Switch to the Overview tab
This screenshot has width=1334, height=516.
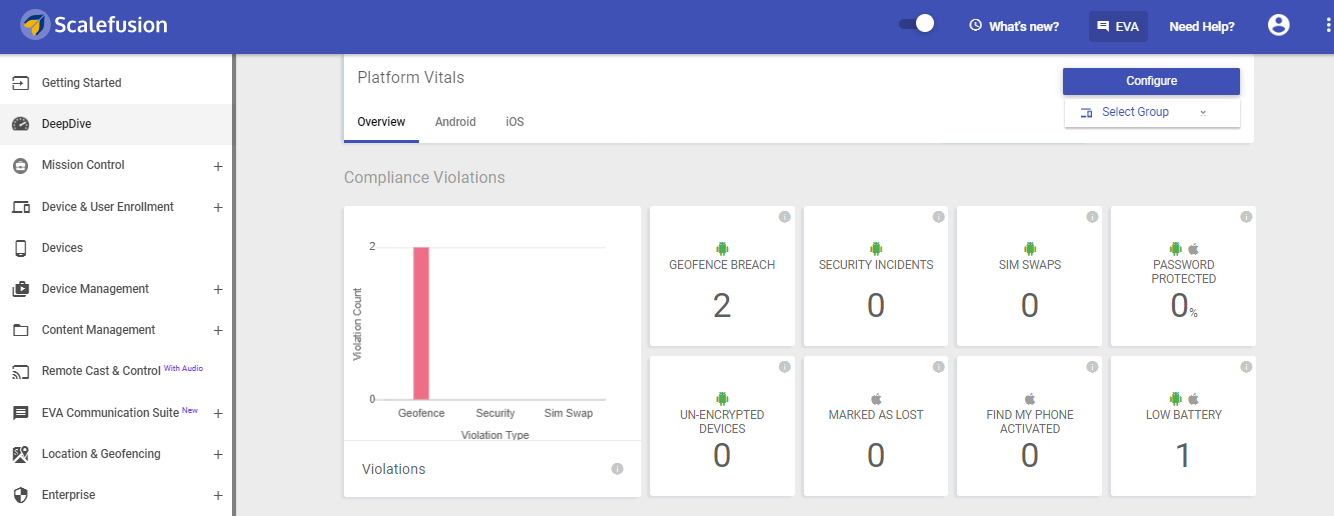381,122
